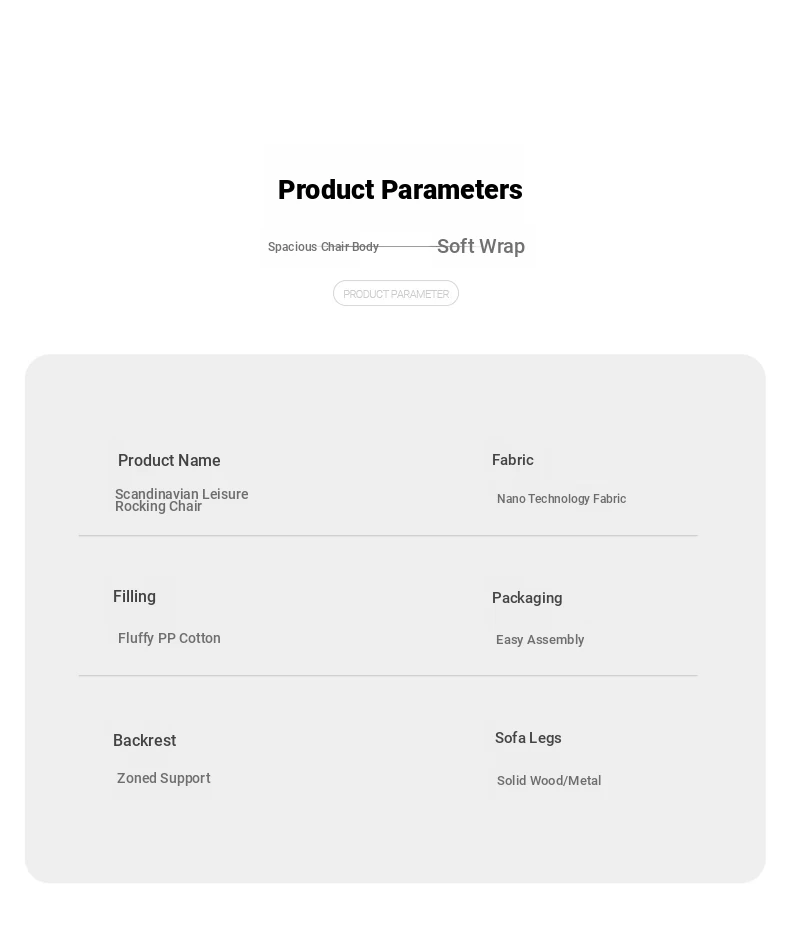This screenshot has height=933, width=790.
Task: Click the Zoned Support value
Action: [x=164, y=778]
